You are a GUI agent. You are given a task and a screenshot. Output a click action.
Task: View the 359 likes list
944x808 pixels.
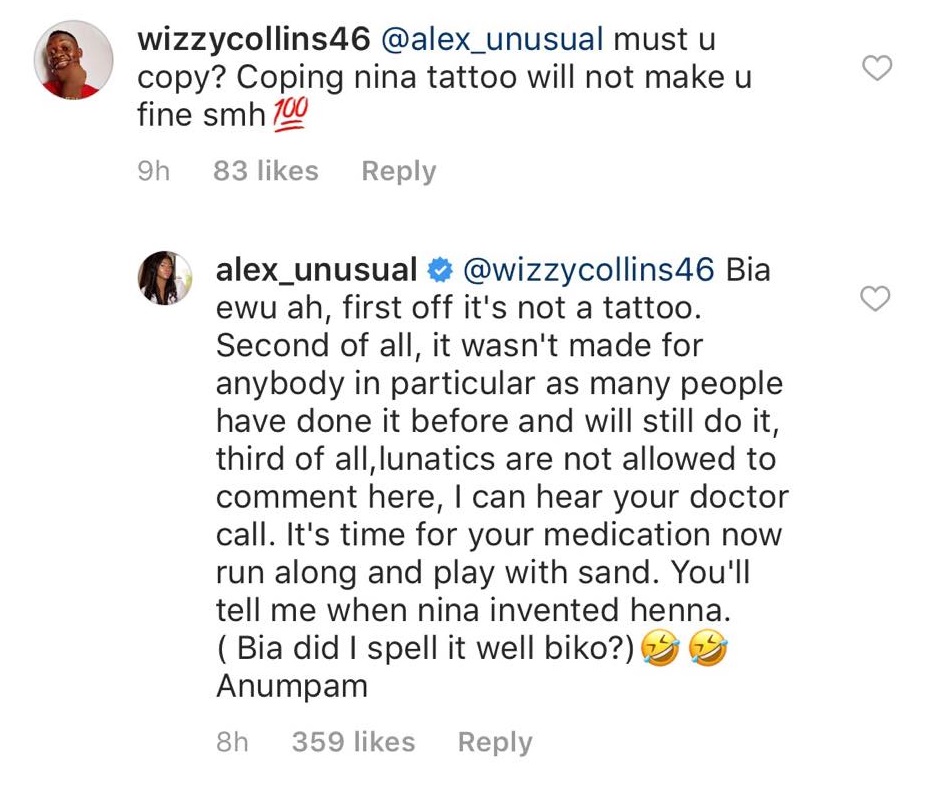tap(353, 742)
